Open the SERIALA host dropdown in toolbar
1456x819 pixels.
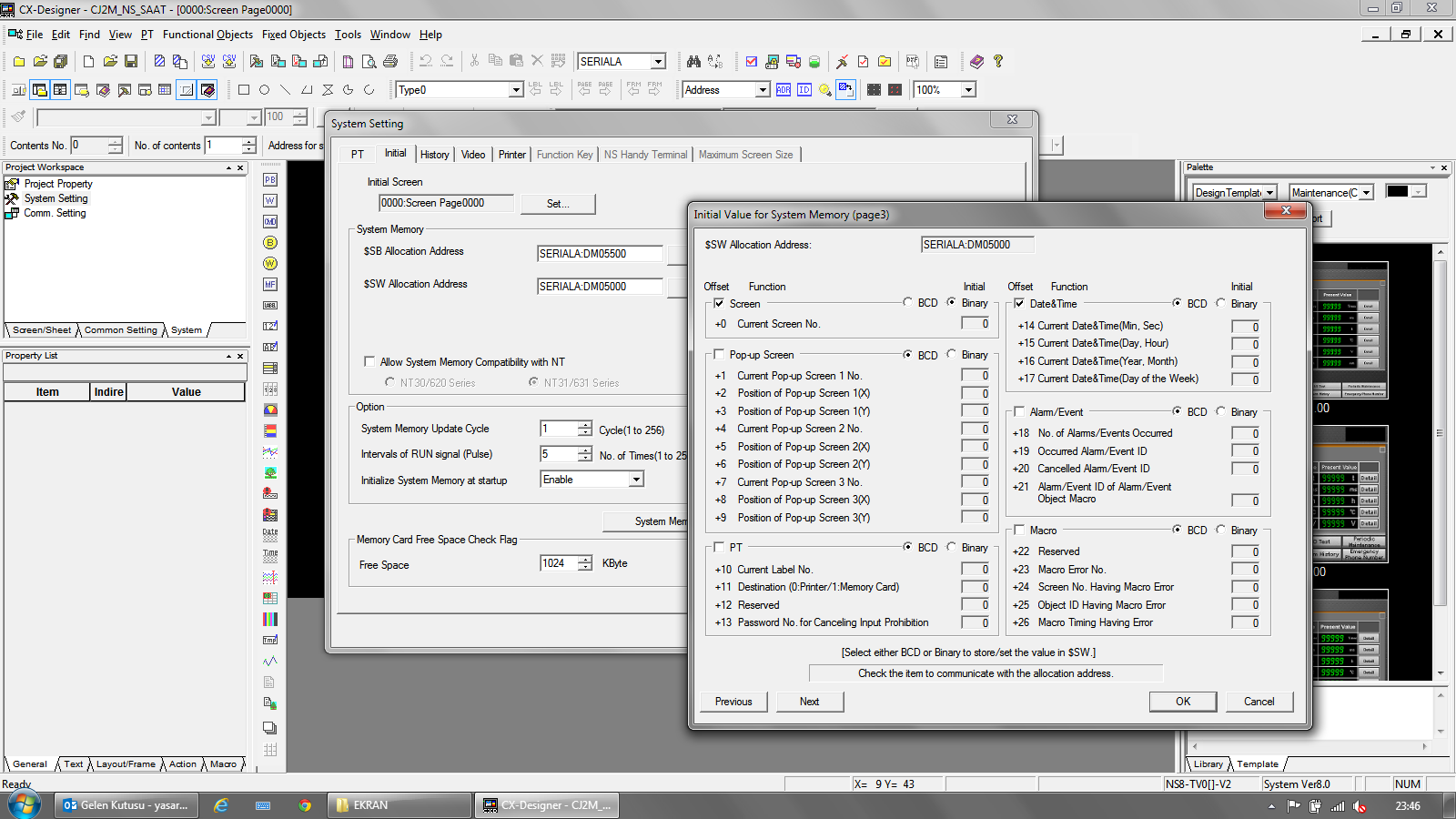click(x=658, y=61)
